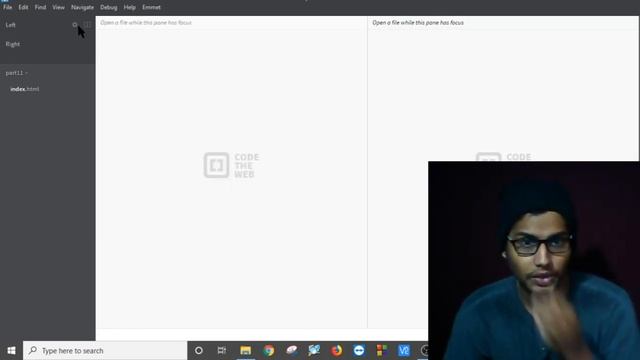Select the Right working set pane label
Screen dimensions: 640x360
point(13,44)
